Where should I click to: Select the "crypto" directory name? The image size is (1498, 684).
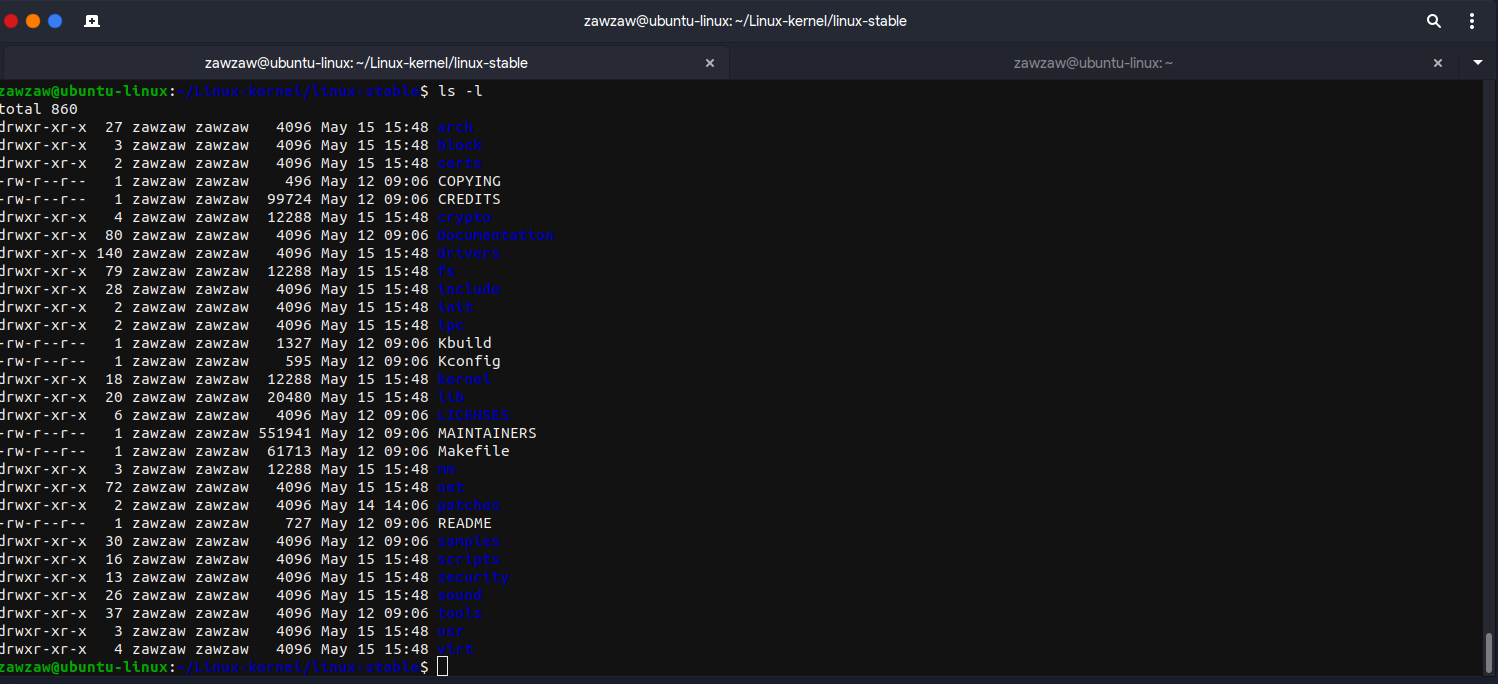point(465,217)
